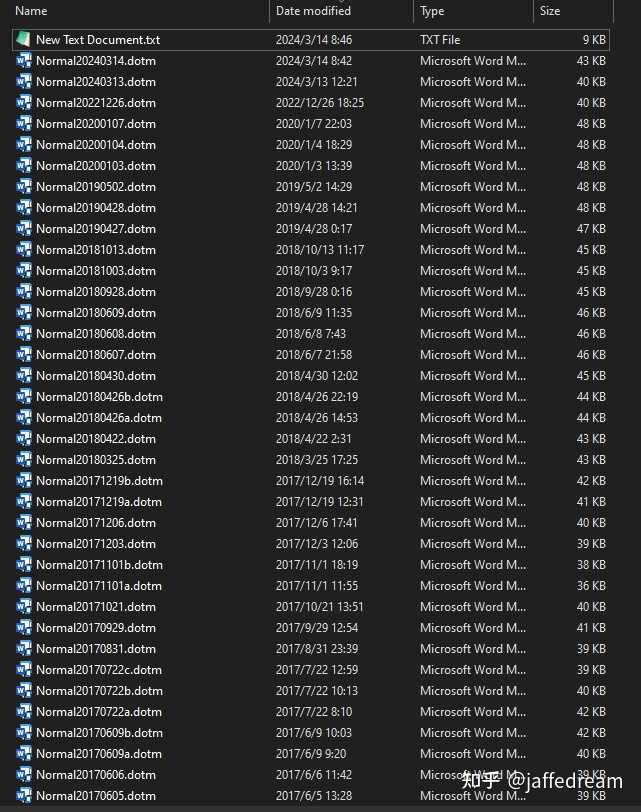The image size is (641, 812).
Task: Click the 2020/1/3 13:39 date entry
Action: coord(314,166)
